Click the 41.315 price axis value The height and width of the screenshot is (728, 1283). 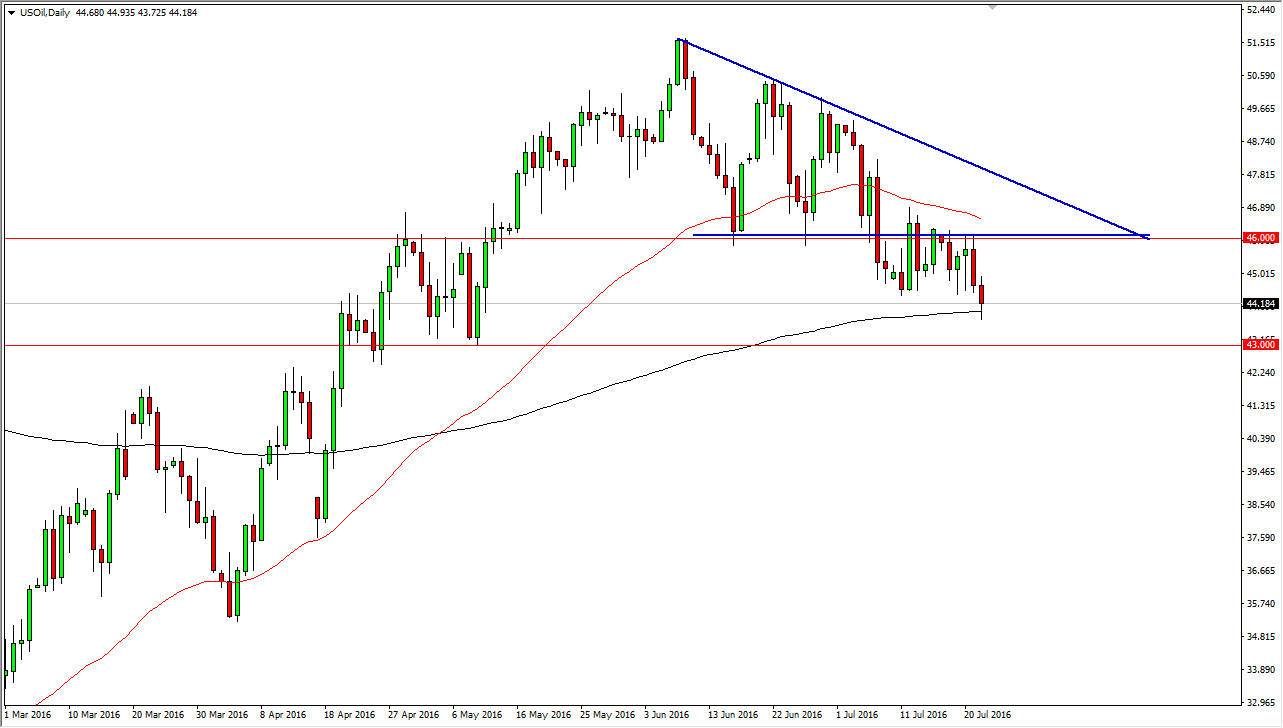pyautogui.click(x=1259, y=405)
